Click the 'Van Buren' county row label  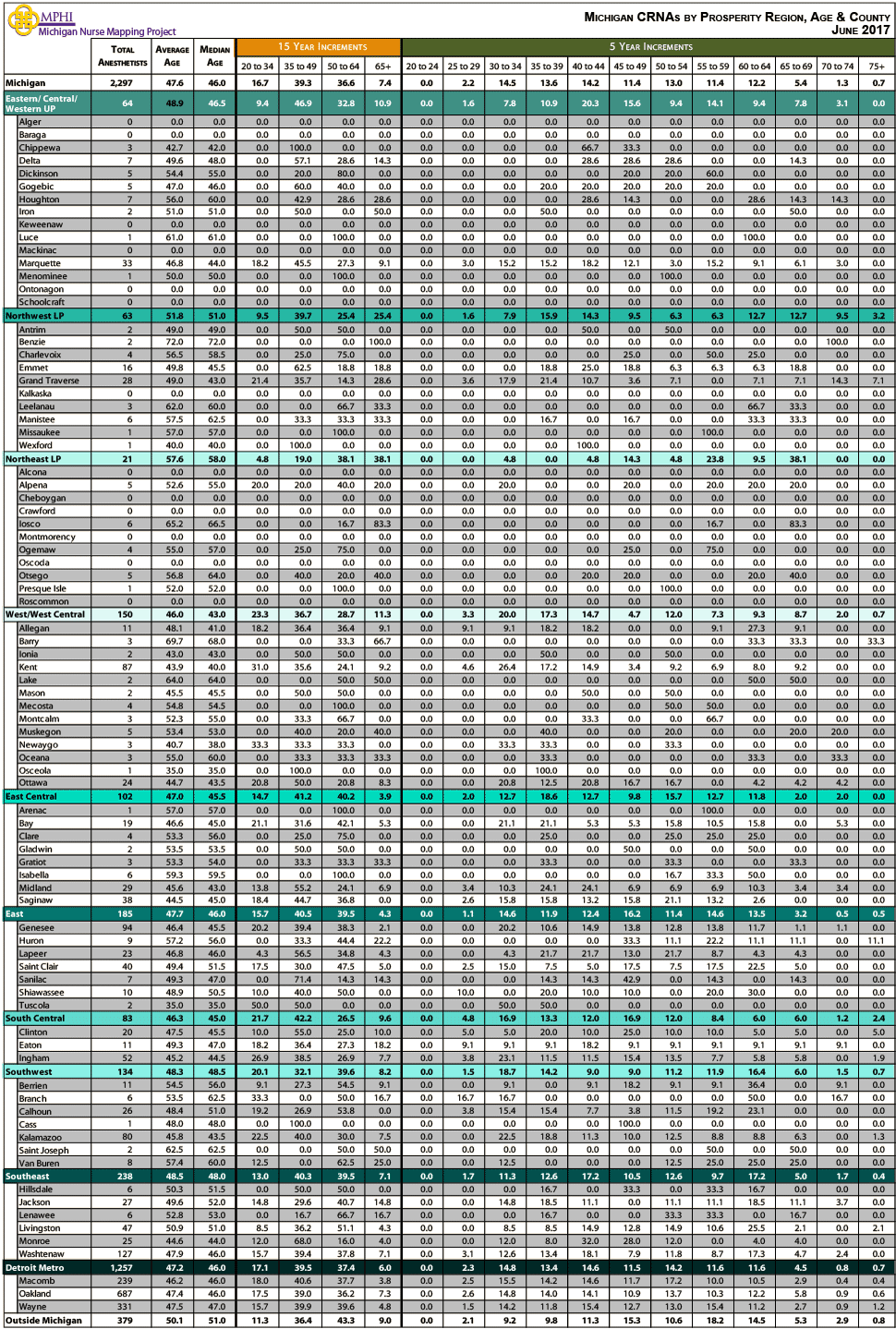[x=39, y=1164]
